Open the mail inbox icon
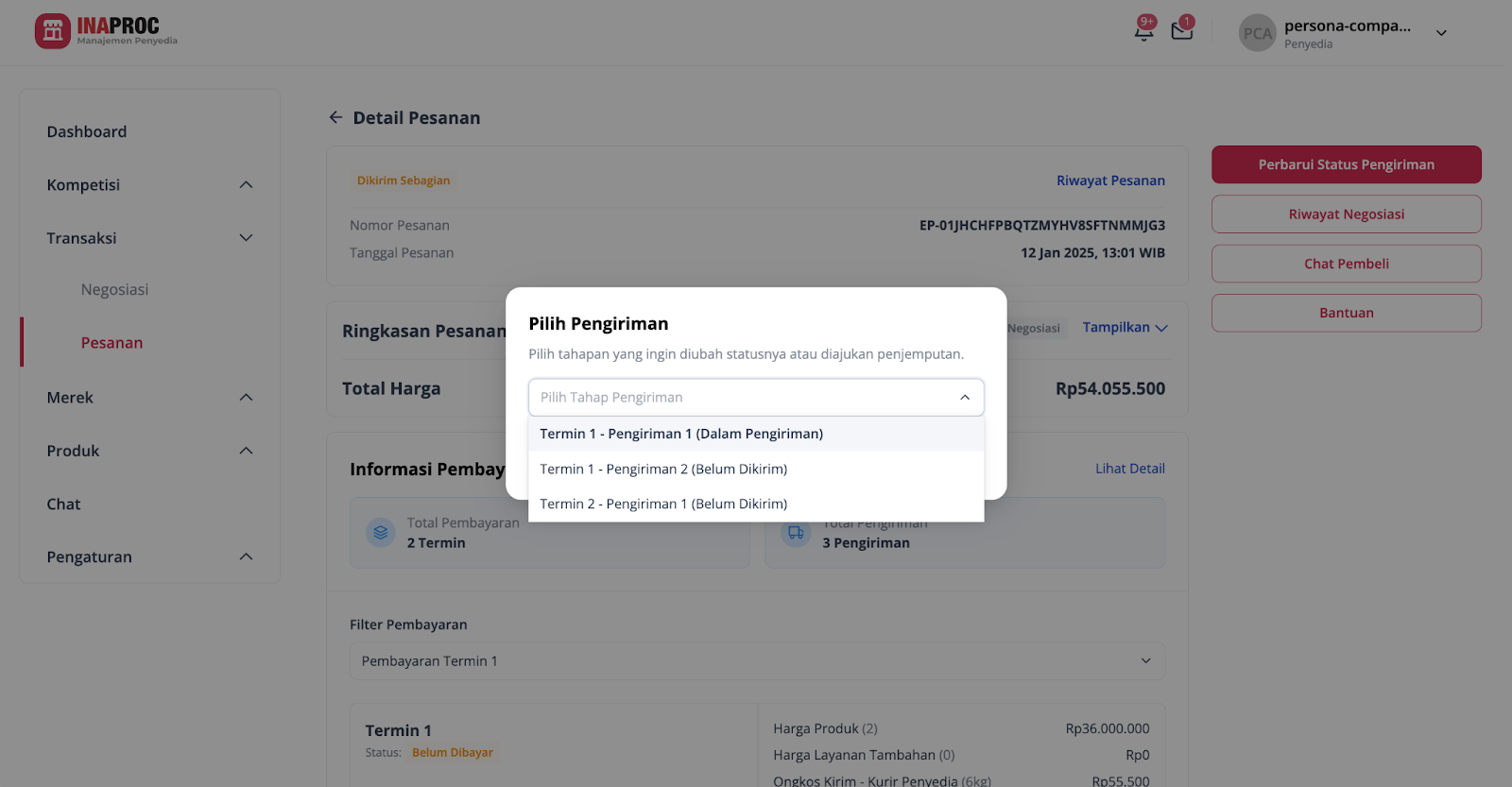 [1182, 31]
